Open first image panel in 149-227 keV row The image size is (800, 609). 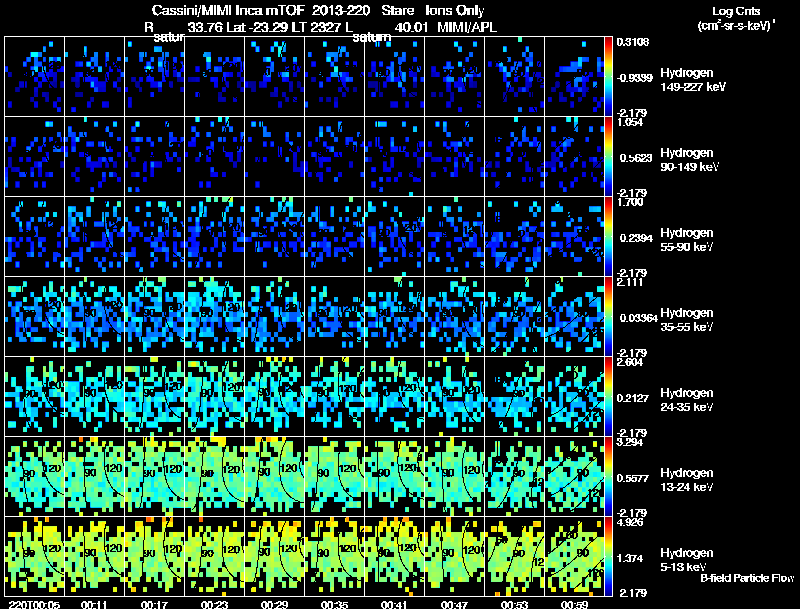click(35, 76)
